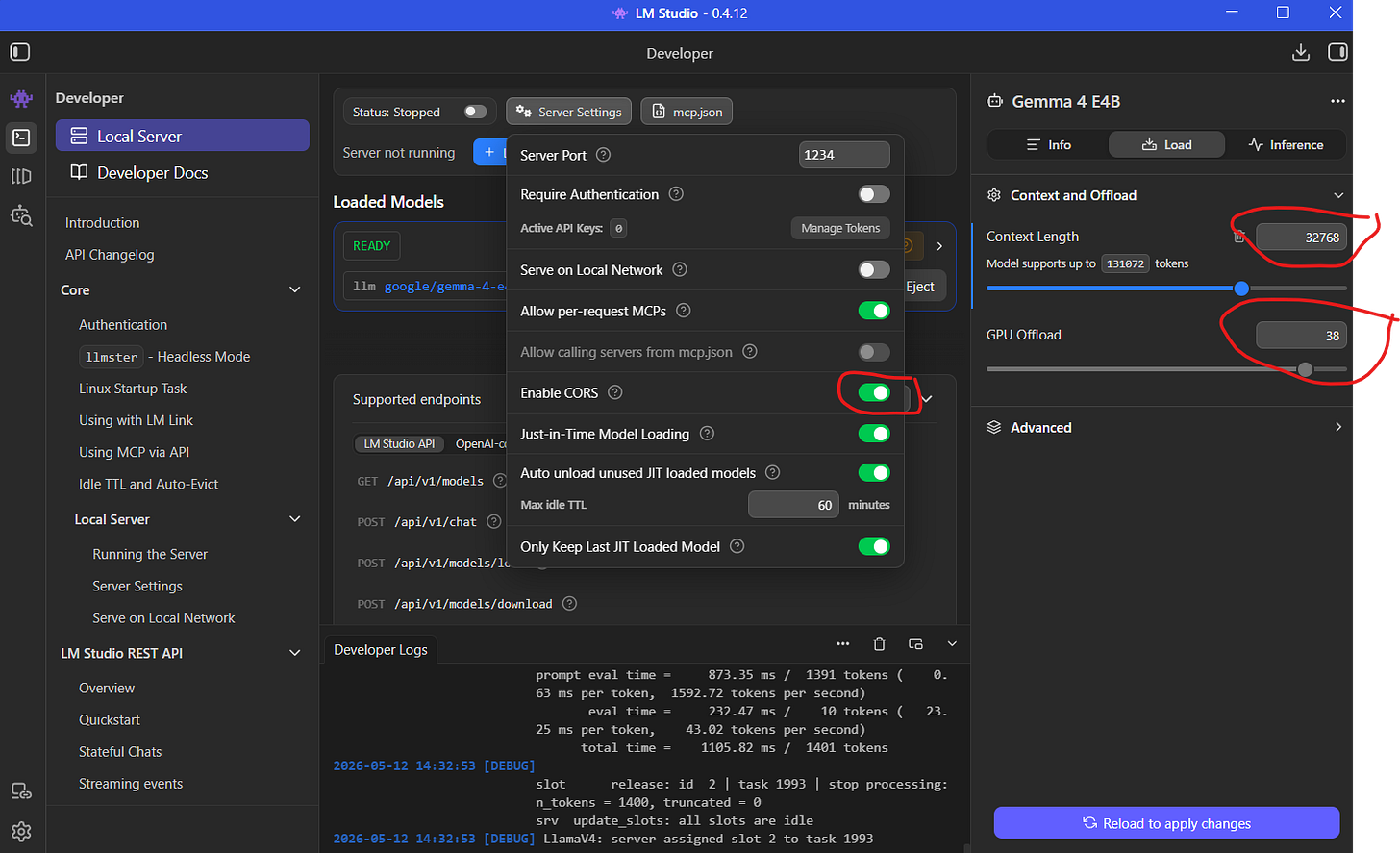Collapse Context and Offload section
This screenshot has width=1400, height=853.
point(1338,195)
